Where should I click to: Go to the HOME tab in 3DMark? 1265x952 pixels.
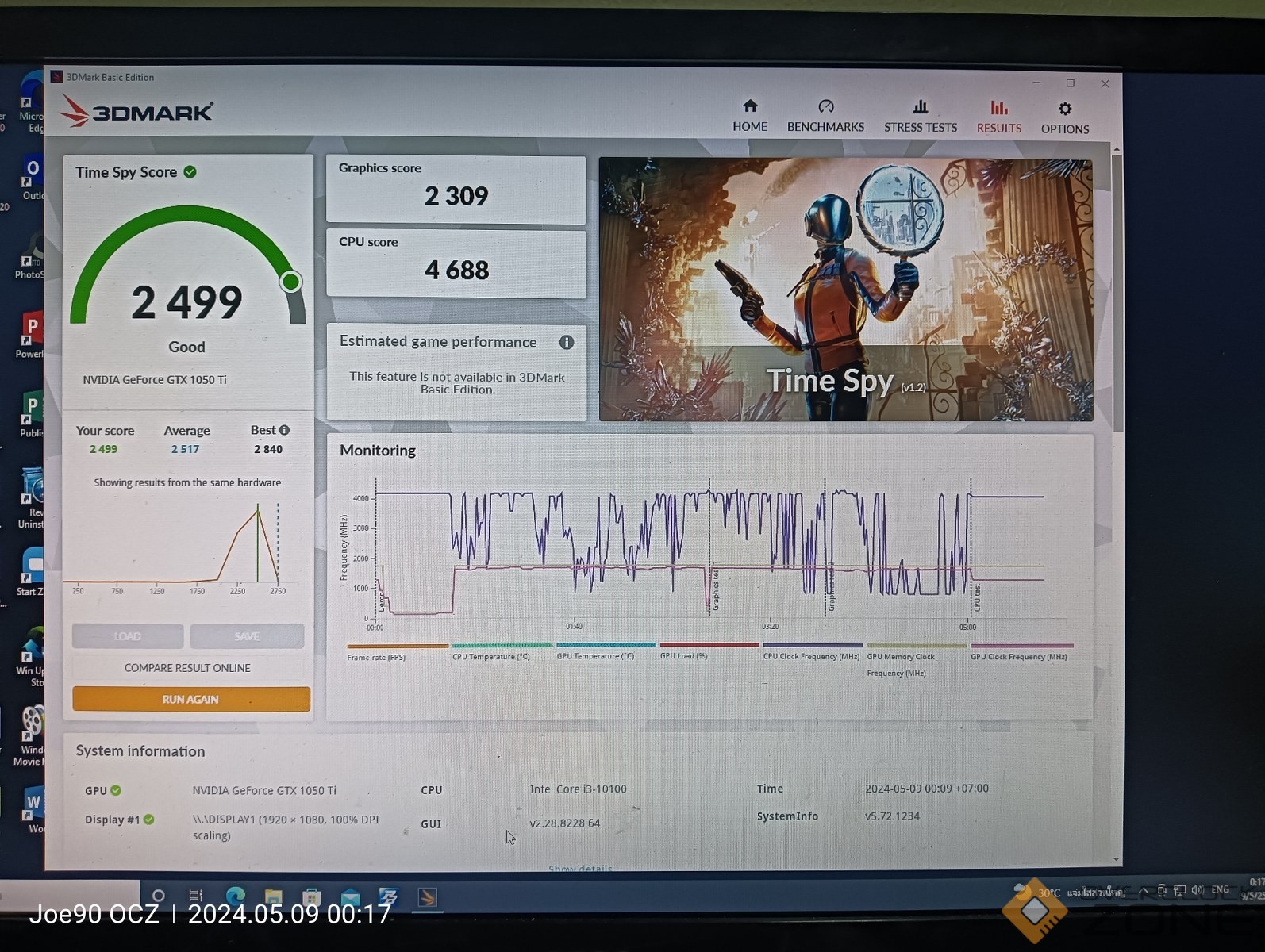point(749,116)
